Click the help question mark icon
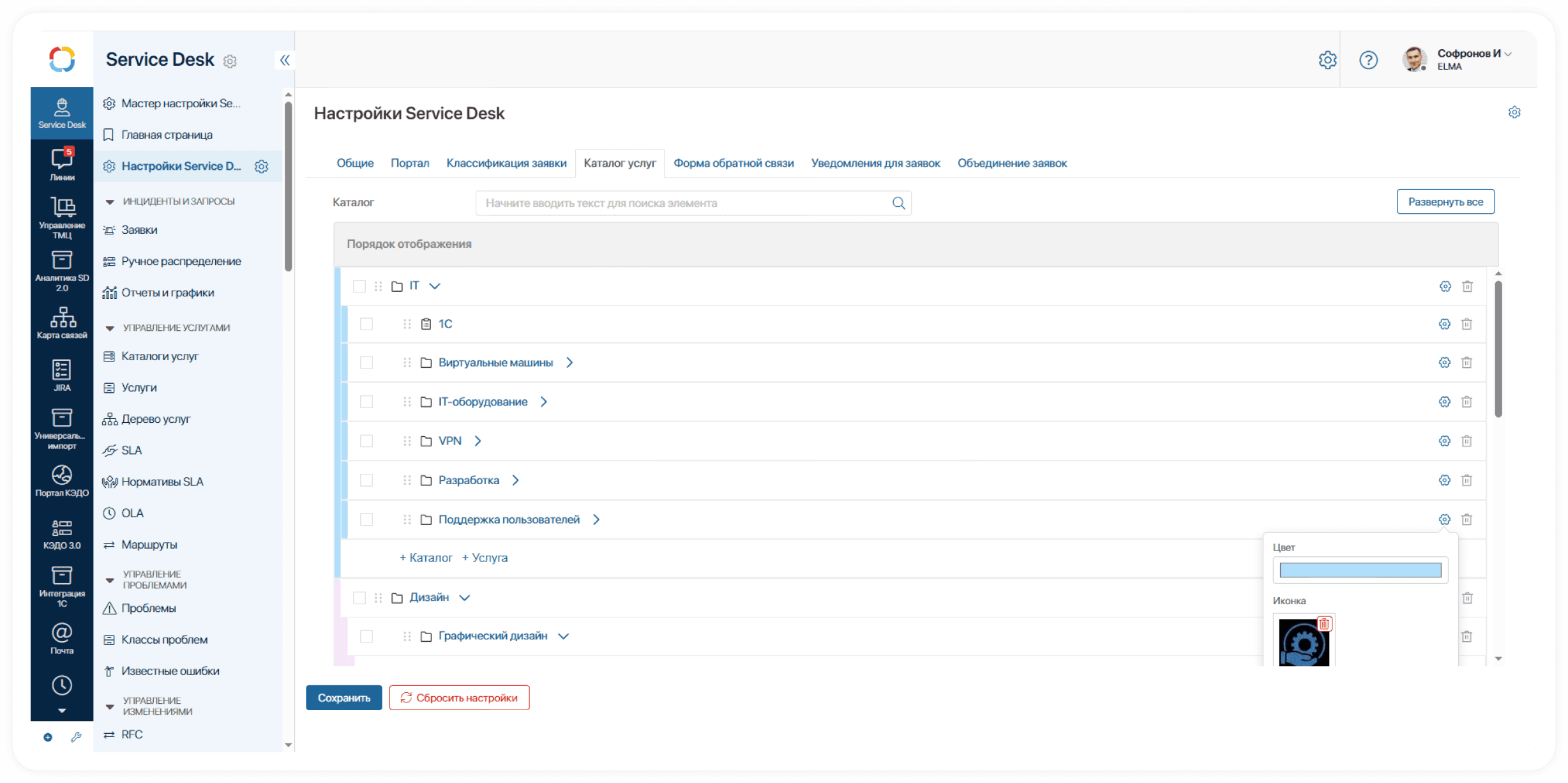Viewport: 1568px width, 783px height. (1368, 60)
